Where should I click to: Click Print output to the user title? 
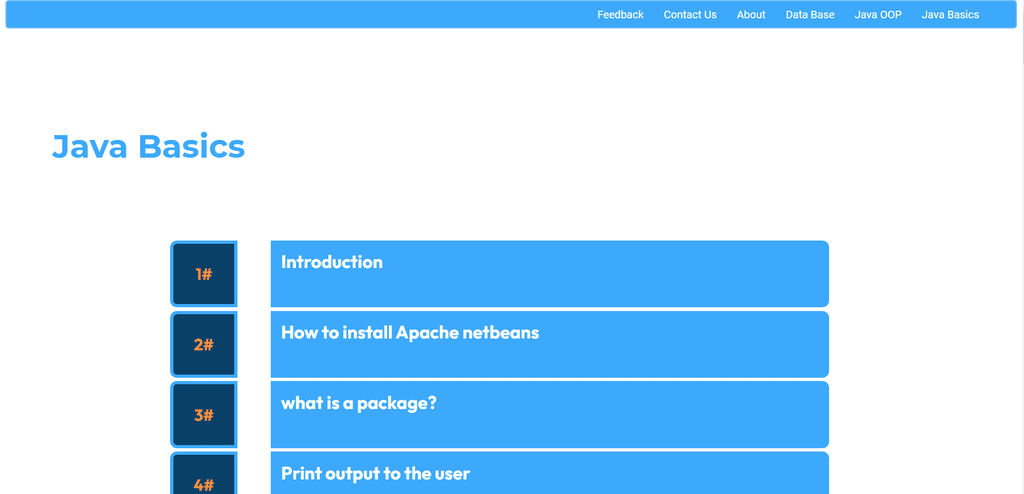[x=376, y=474]
